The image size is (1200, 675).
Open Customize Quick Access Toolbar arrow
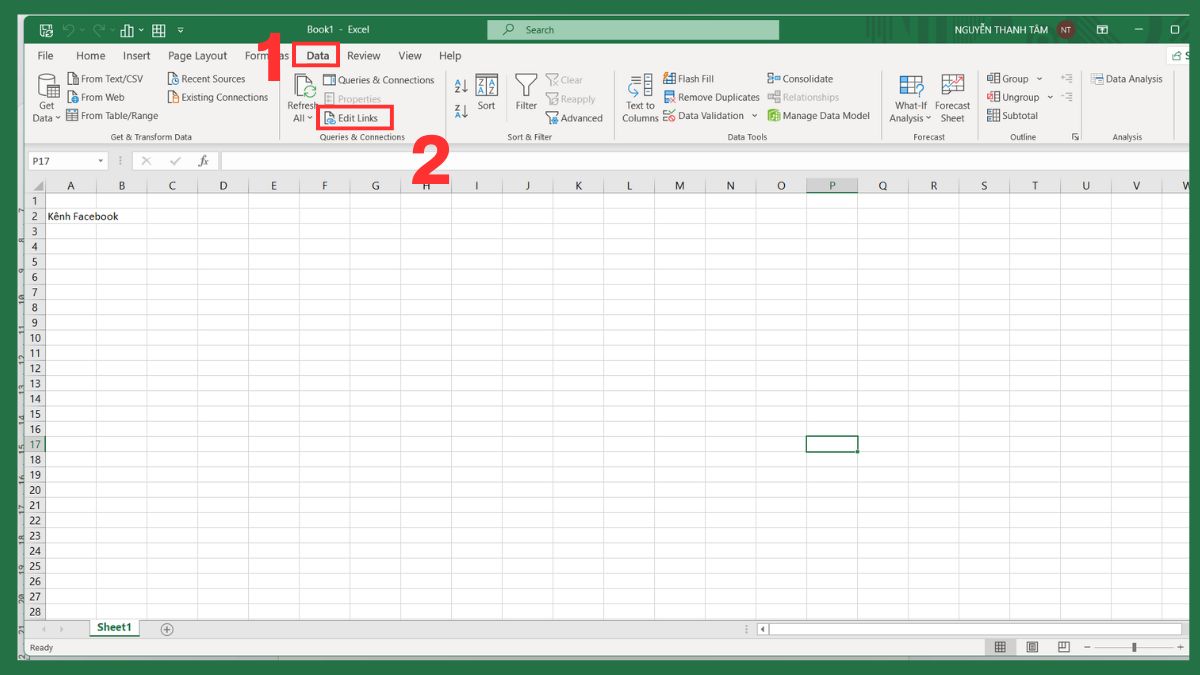pos(181,30)
